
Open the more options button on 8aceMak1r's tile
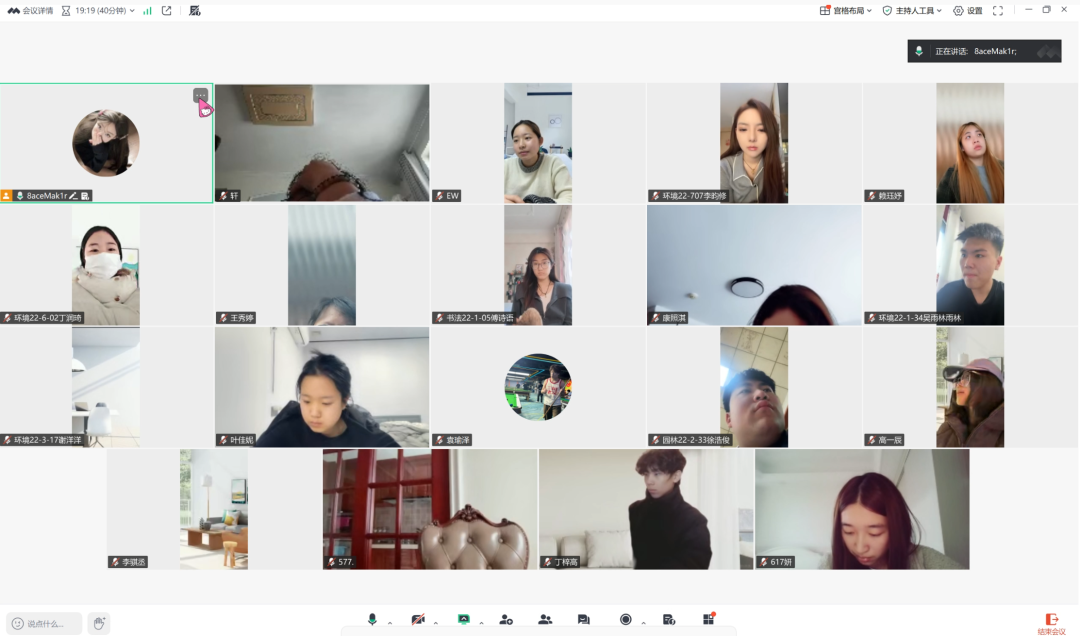200,95
